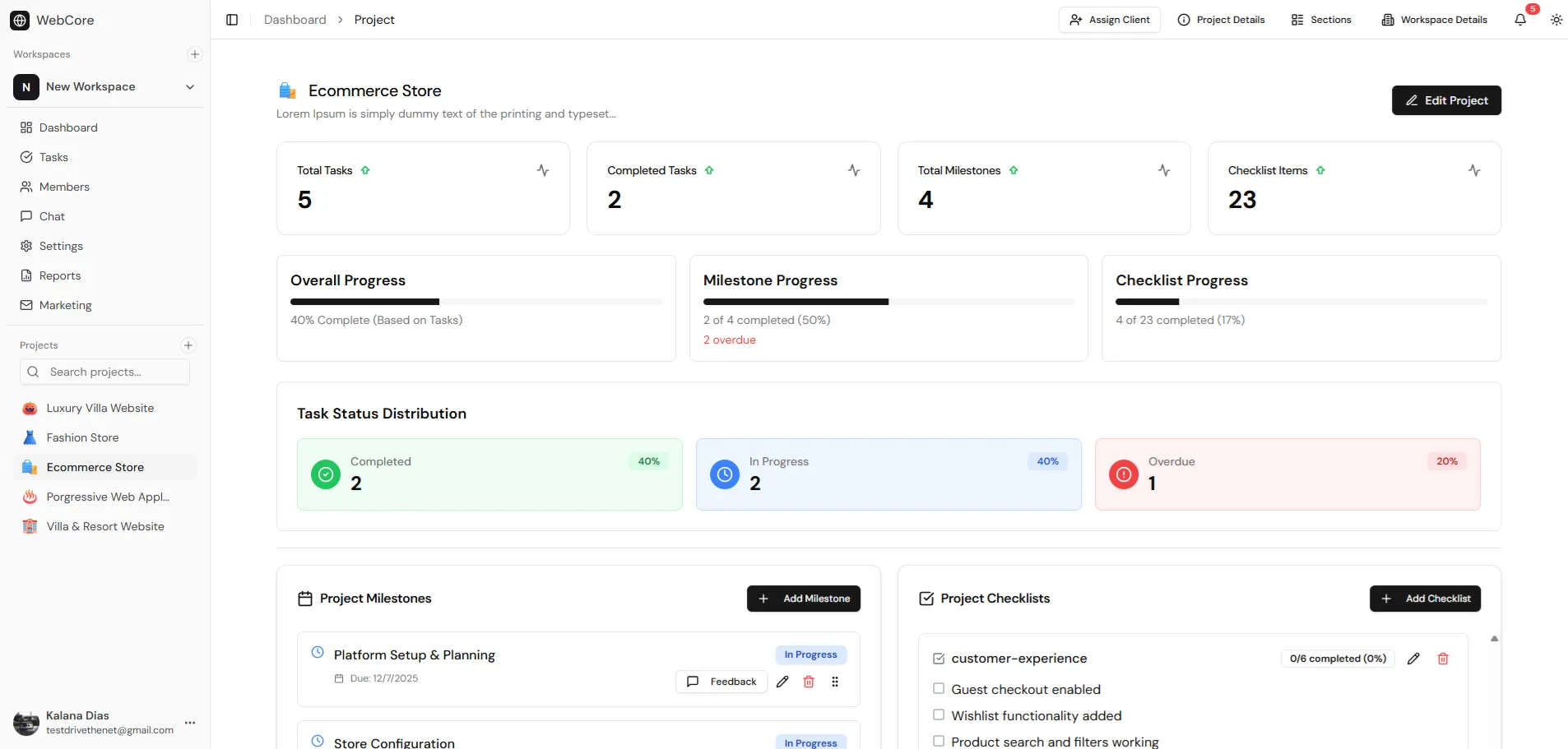
Task: Add a new project with plus icon
Action: 188,345
